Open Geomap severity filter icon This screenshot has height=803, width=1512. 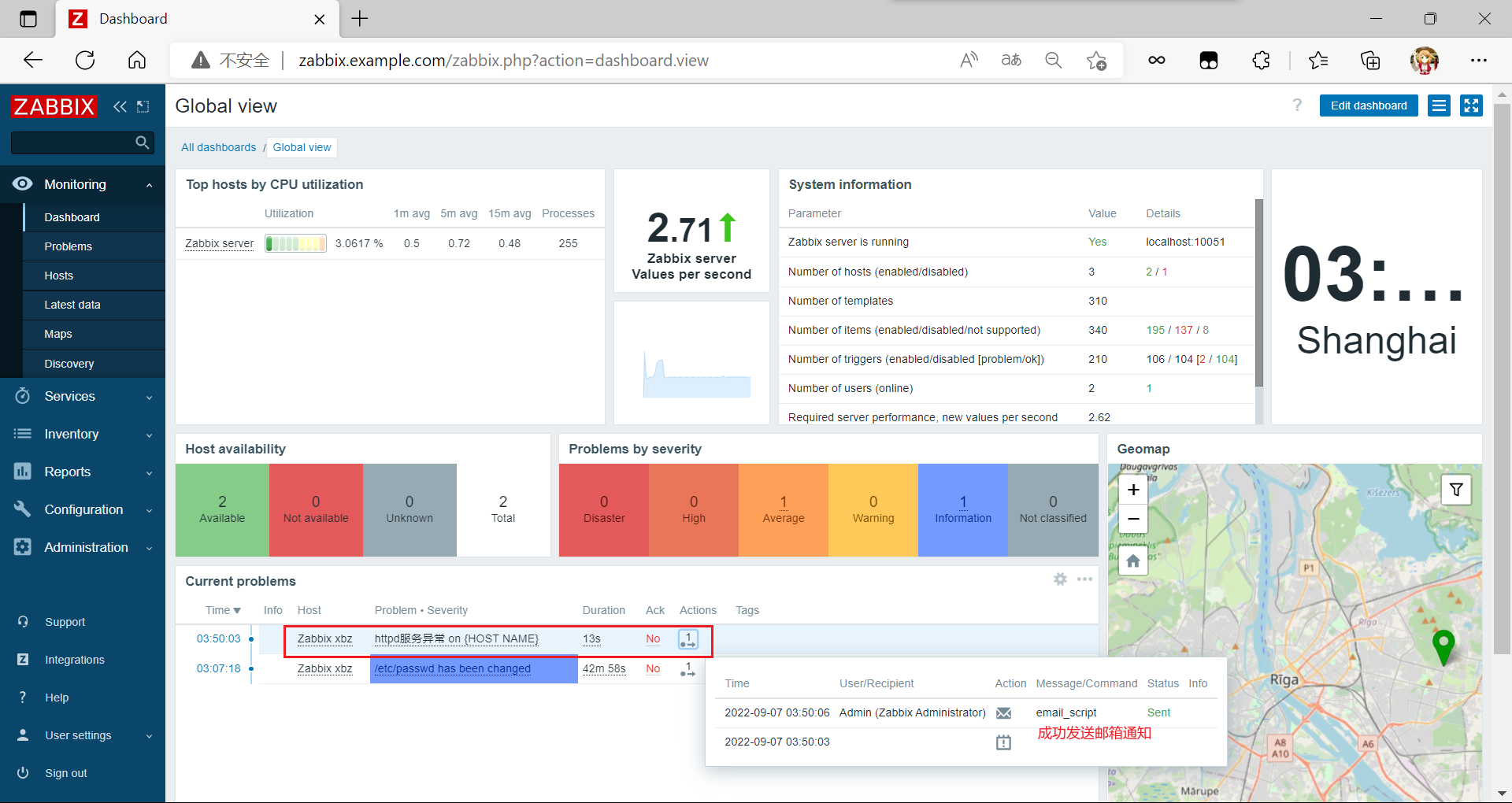1456,490
